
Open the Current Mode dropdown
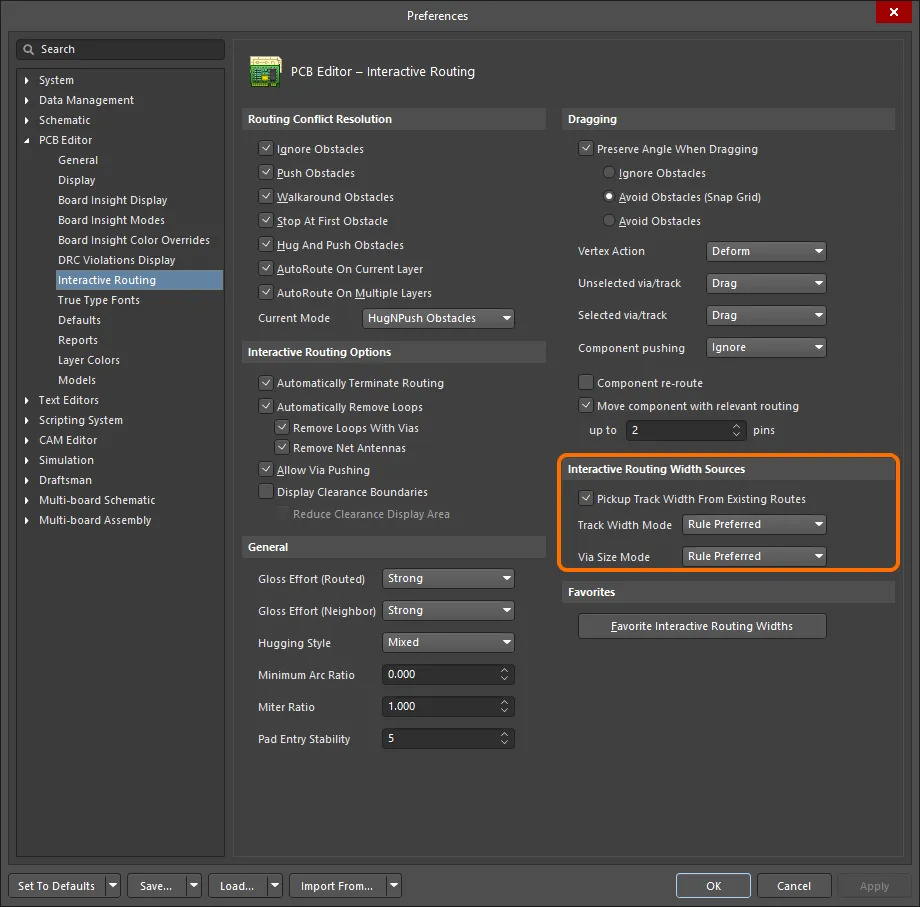point(438,318)
